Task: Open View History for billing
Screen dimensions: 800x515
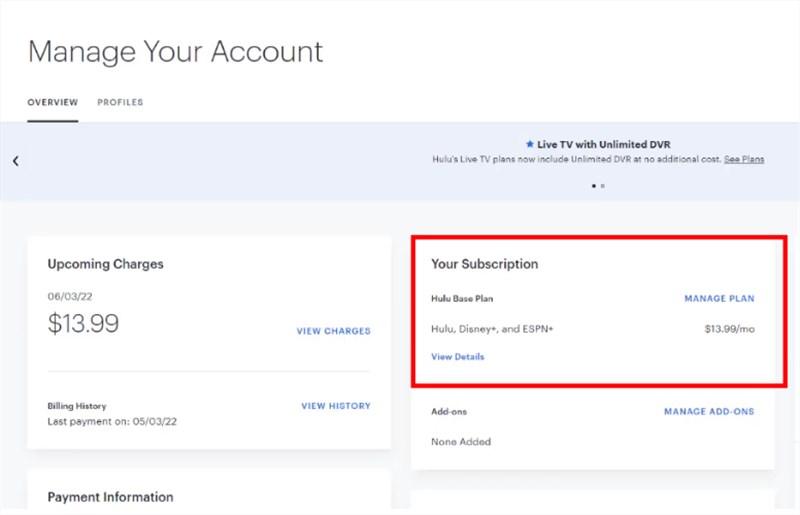Action: (336, 406)
